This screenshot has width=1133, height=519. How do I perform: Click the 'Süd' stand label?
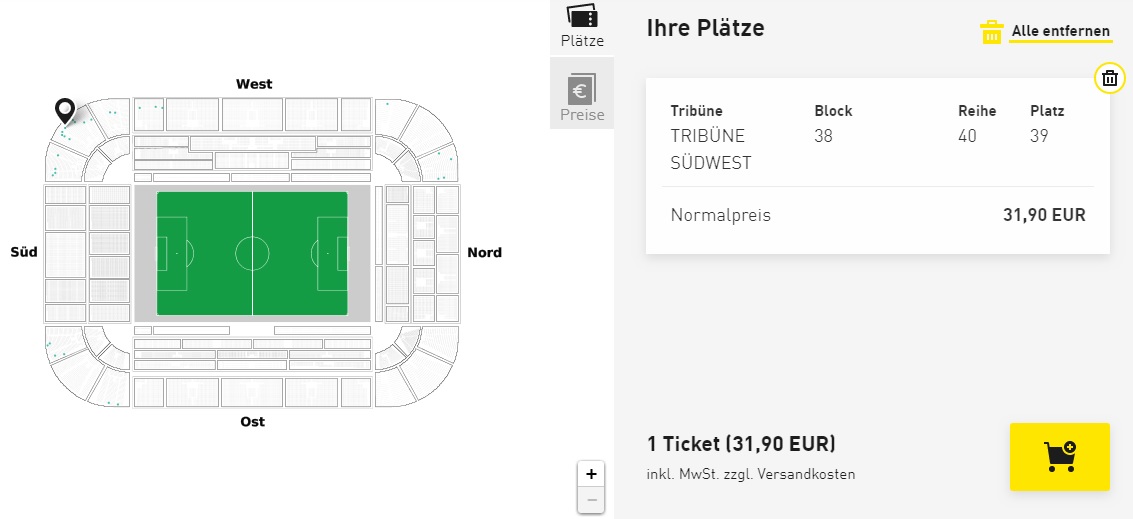point(24,252)
